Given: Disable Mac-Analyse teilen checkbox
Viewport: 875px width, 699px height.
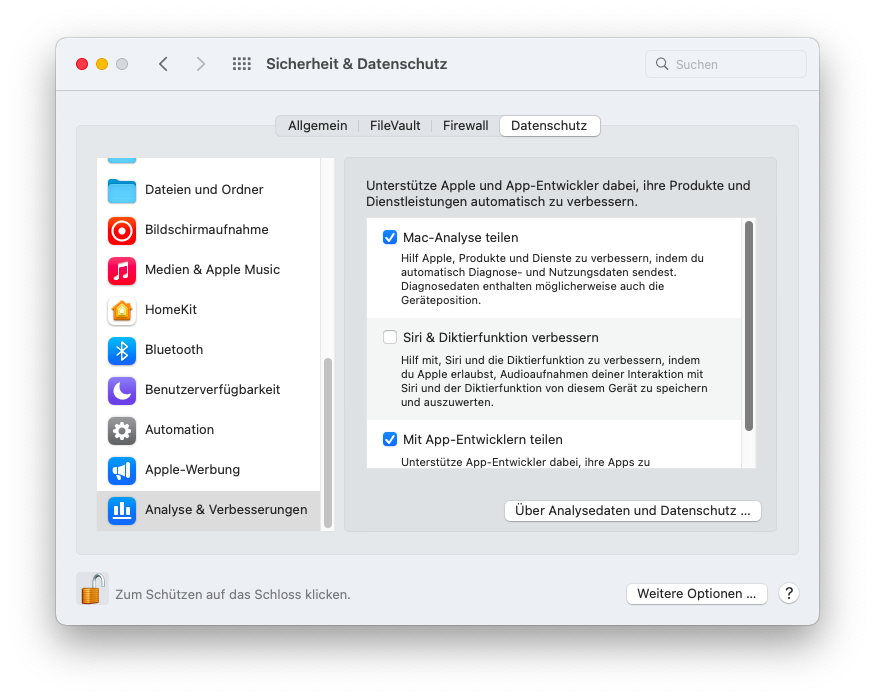Looking at the screenshot, I should coord(390,238).
